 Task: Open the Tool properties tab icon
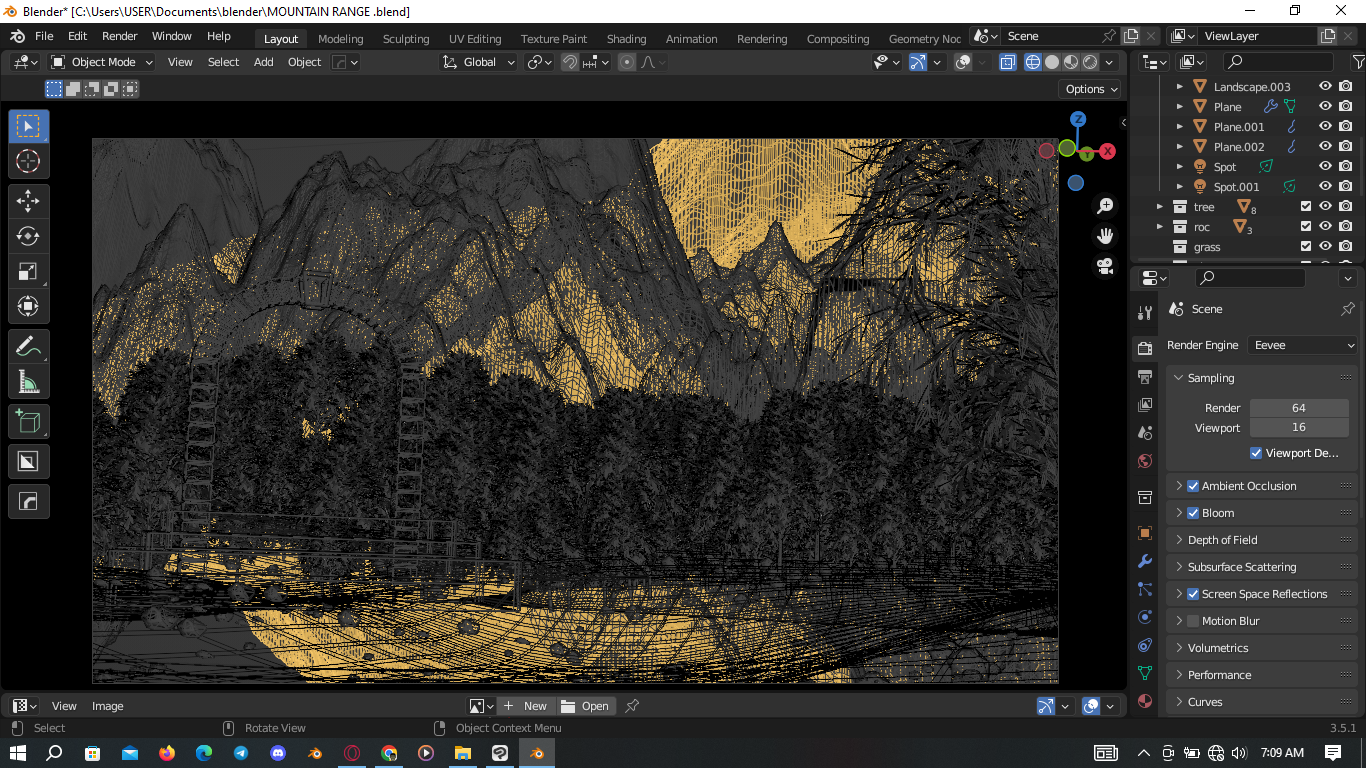(1145, 313)
